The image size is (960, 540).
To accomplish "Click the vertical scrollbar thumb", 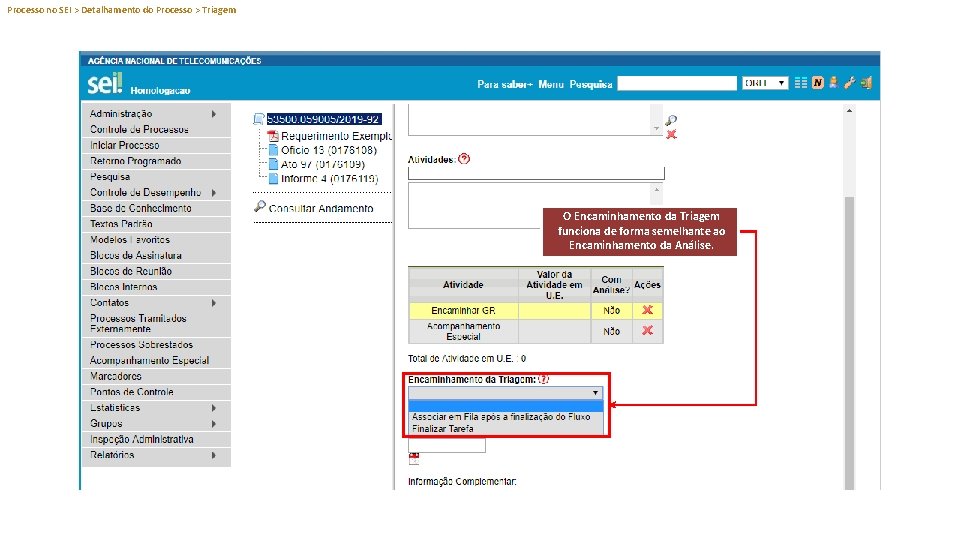I will [x=849, y=343].
